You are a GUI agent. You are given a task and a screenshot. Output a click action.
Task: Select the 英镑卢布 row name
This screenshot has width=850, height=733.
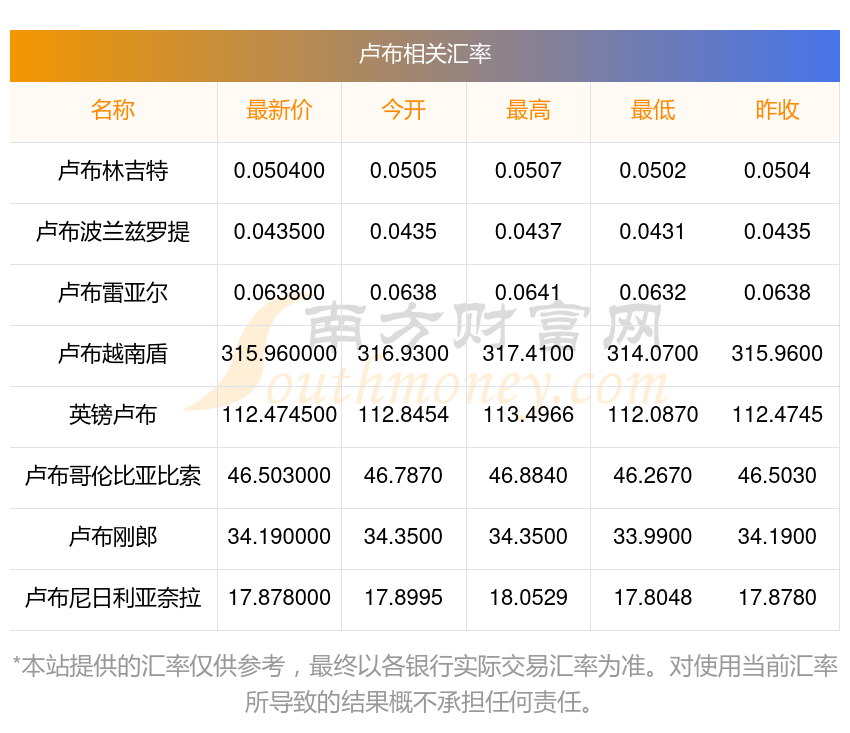tap(113, 415)
